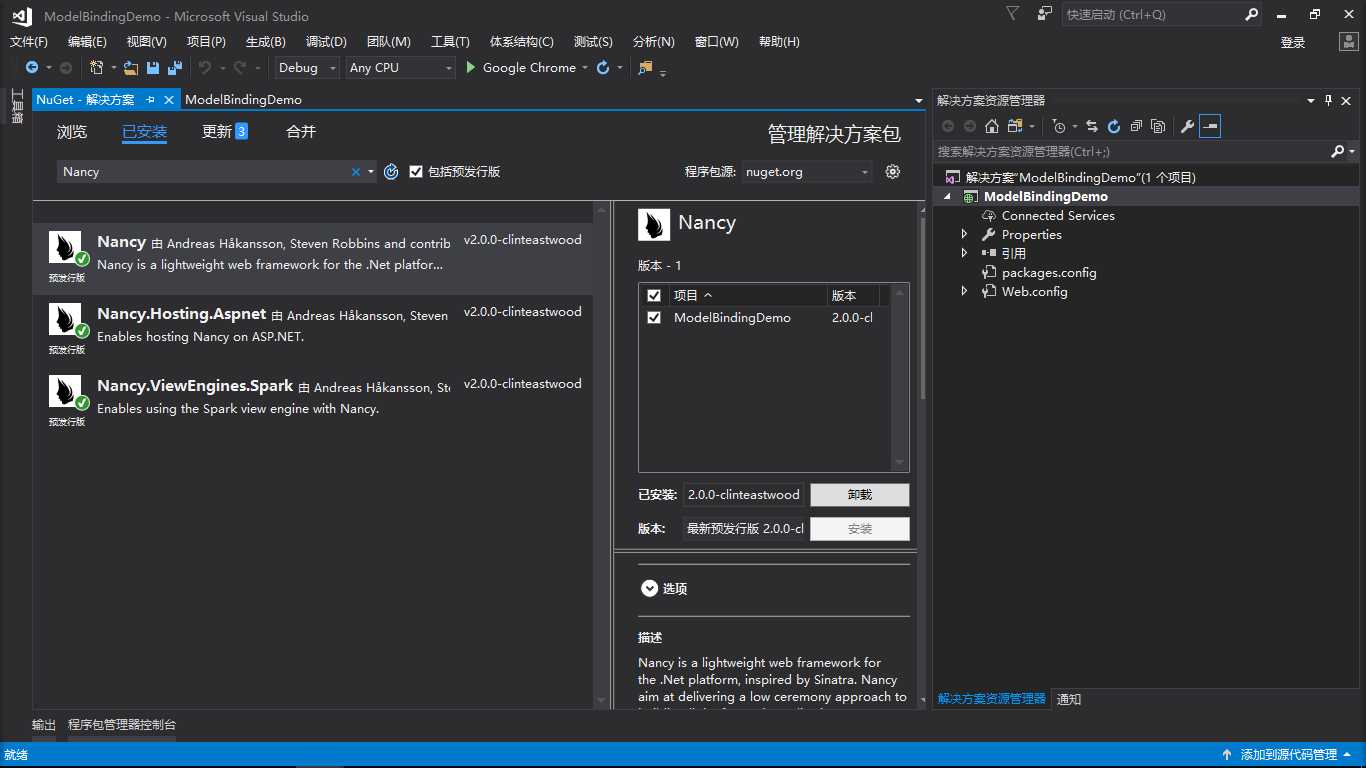The image size is (1366, 768).
Task: Click the Show All Files icon
Action: pyautogui.click(x=1158, y=126)
